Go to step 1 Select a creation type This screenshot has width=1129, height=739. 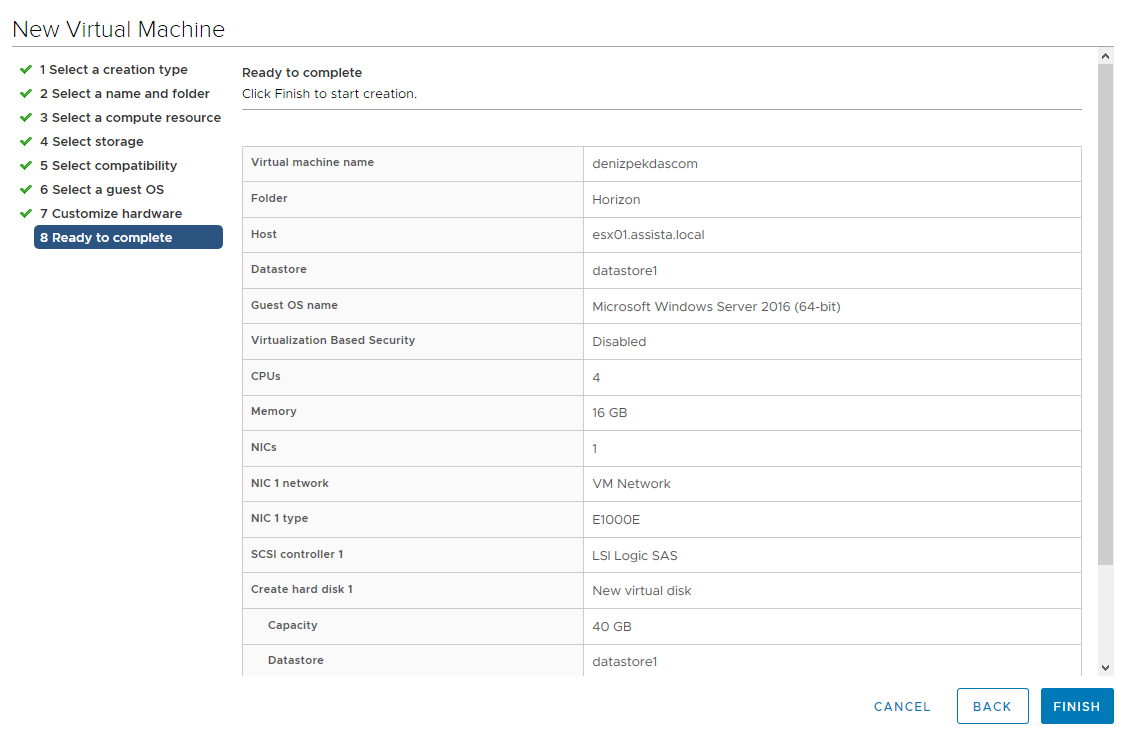[114, 69]
